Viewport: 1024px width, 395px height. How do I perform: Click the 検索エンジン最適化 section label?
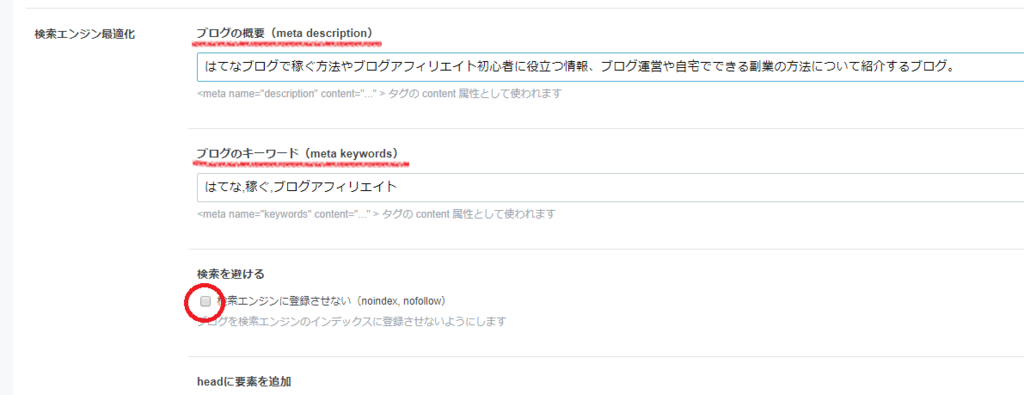(85, 34)
